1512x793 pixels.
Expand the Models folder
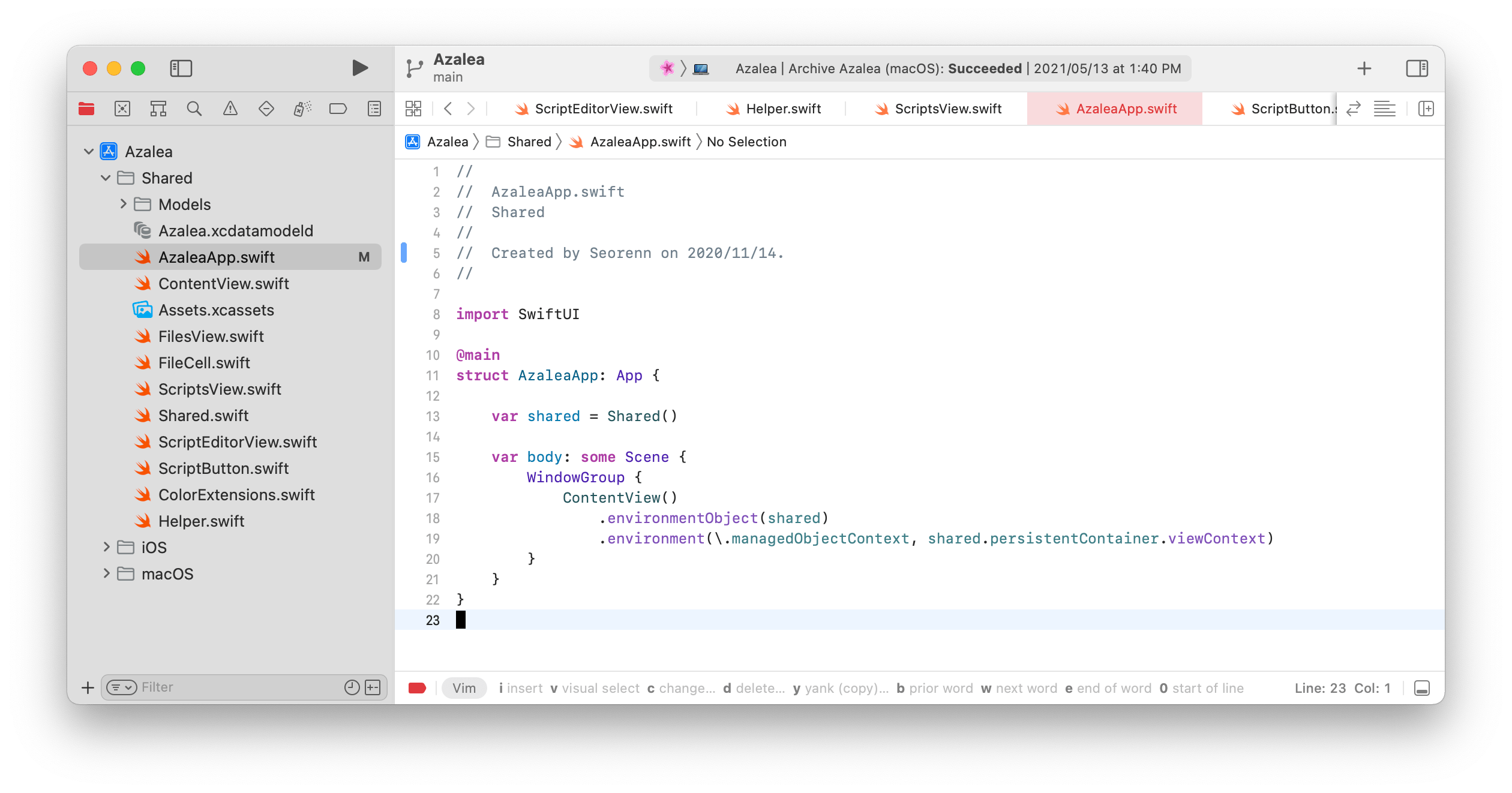[123, 205]
